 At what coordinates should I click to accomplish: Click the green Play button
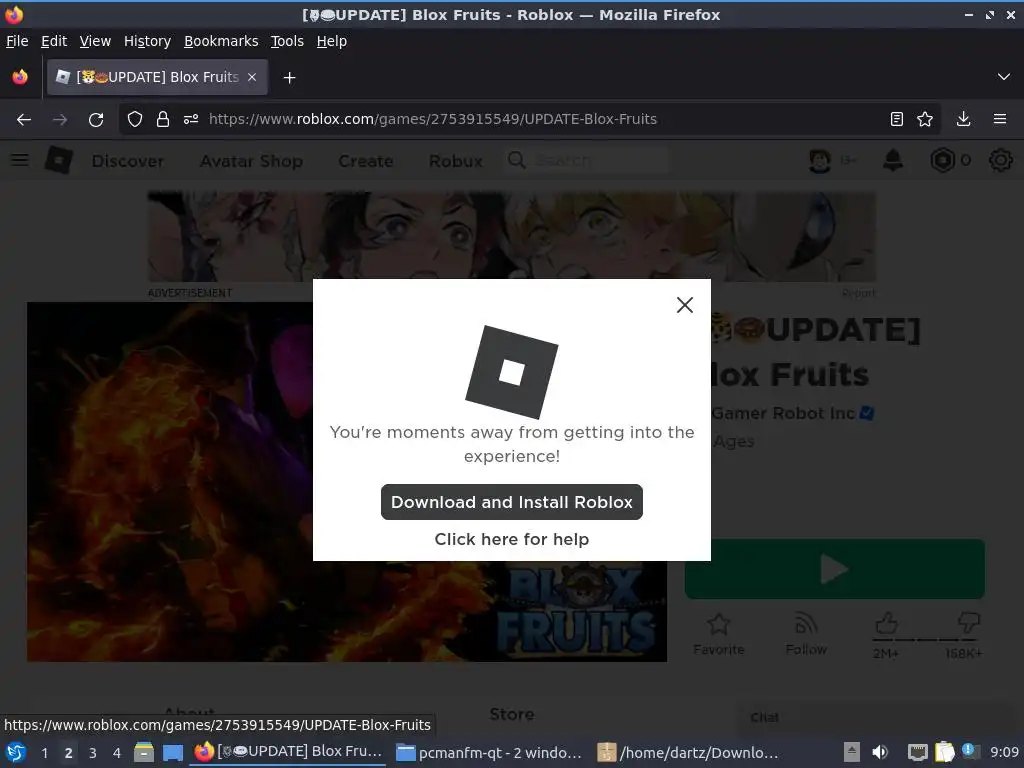[x=835, y=569]
